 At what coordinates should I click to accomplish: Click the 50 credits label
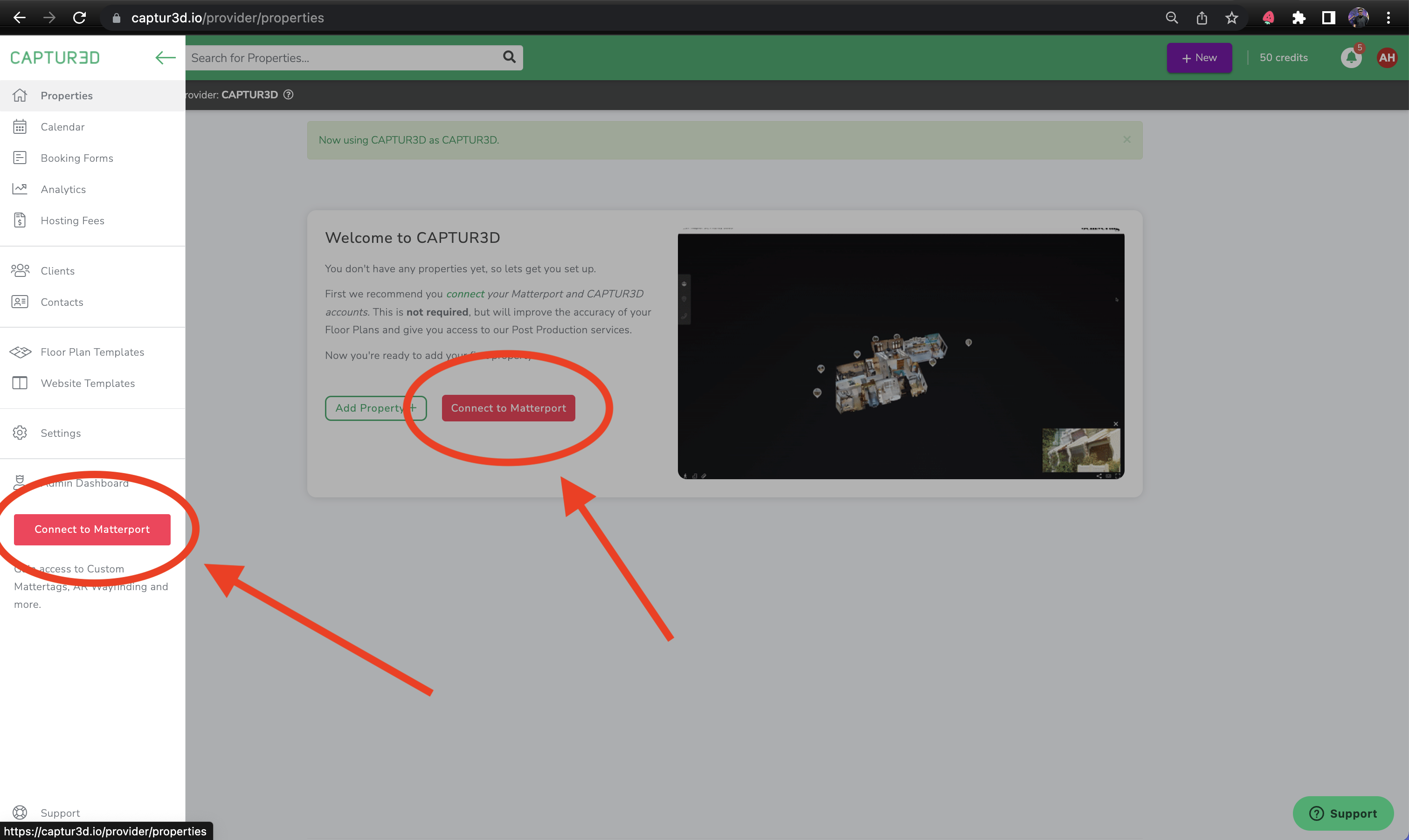pos(1283,58)
